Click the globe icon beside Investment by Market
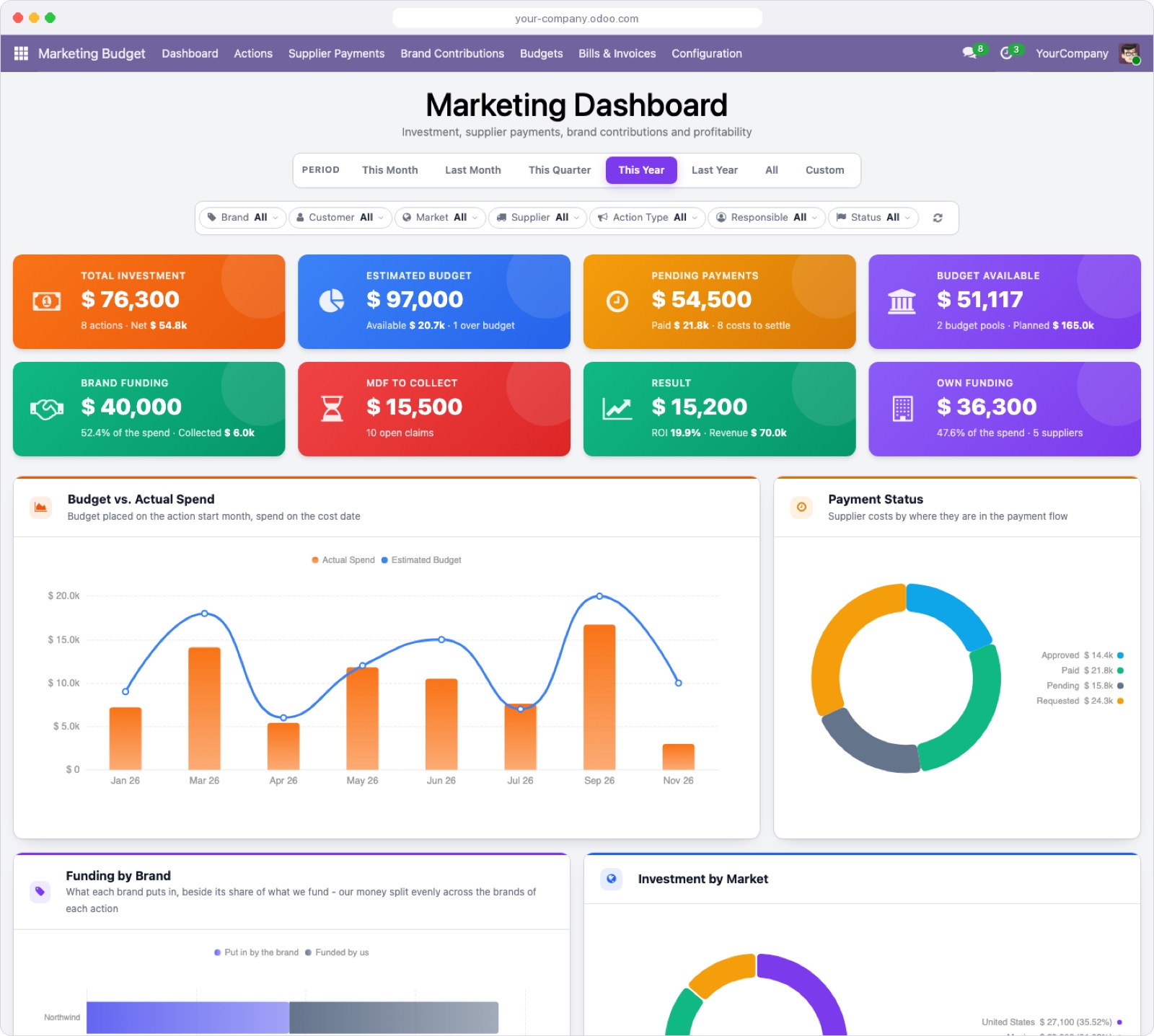Image resolution: width=1154 pixels, height=1036 pixels. coord(612,879)
